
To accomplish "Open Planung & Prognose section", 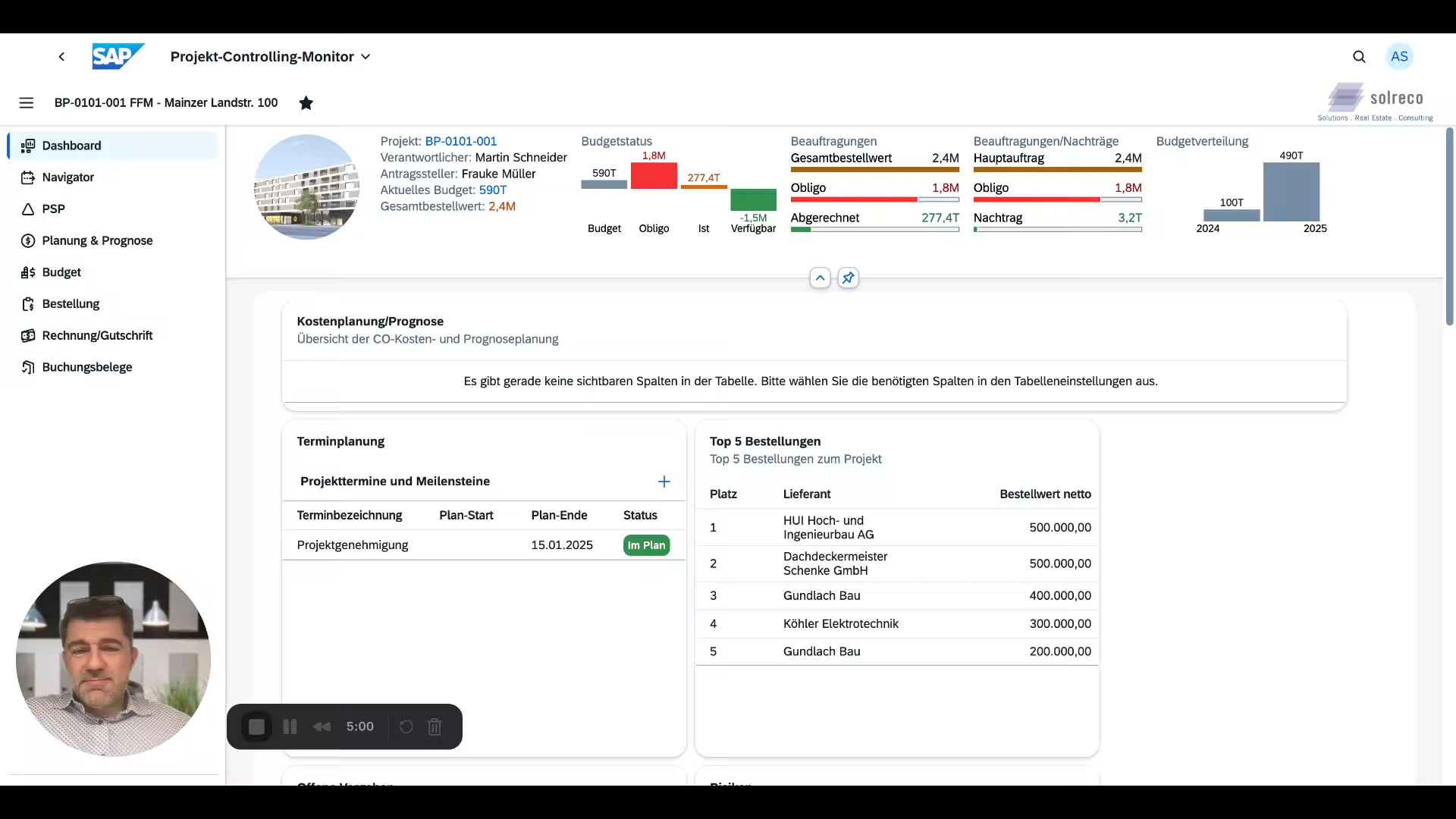I will point(97,241).
